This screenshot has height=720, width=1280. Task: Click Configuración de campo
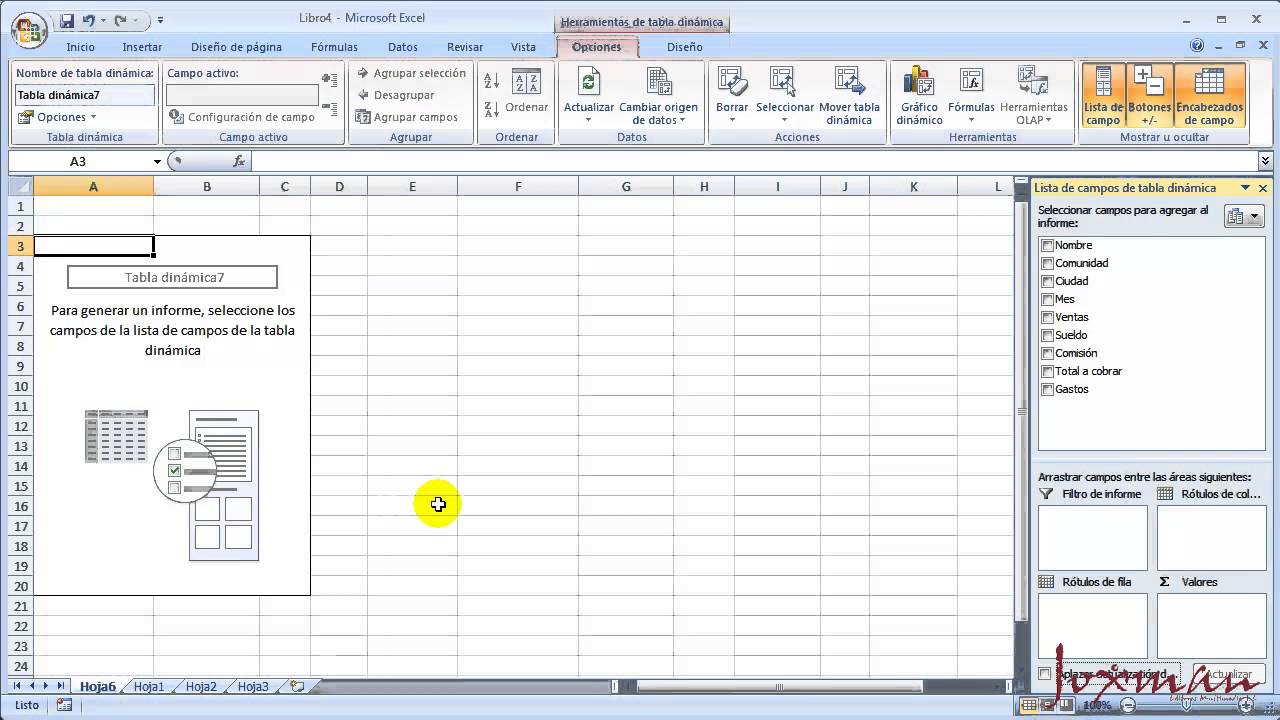[242, 117]
